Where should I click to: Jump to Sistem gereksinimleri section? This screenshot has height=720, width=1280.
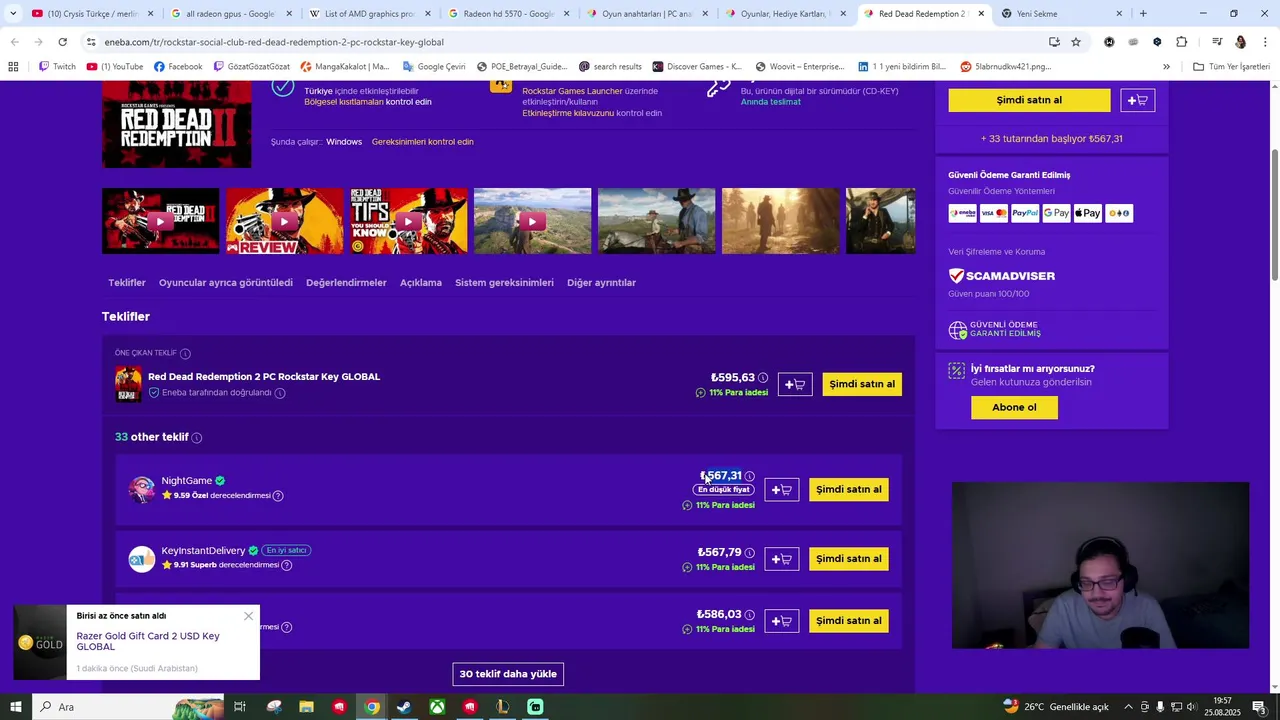tap(504, 283)
